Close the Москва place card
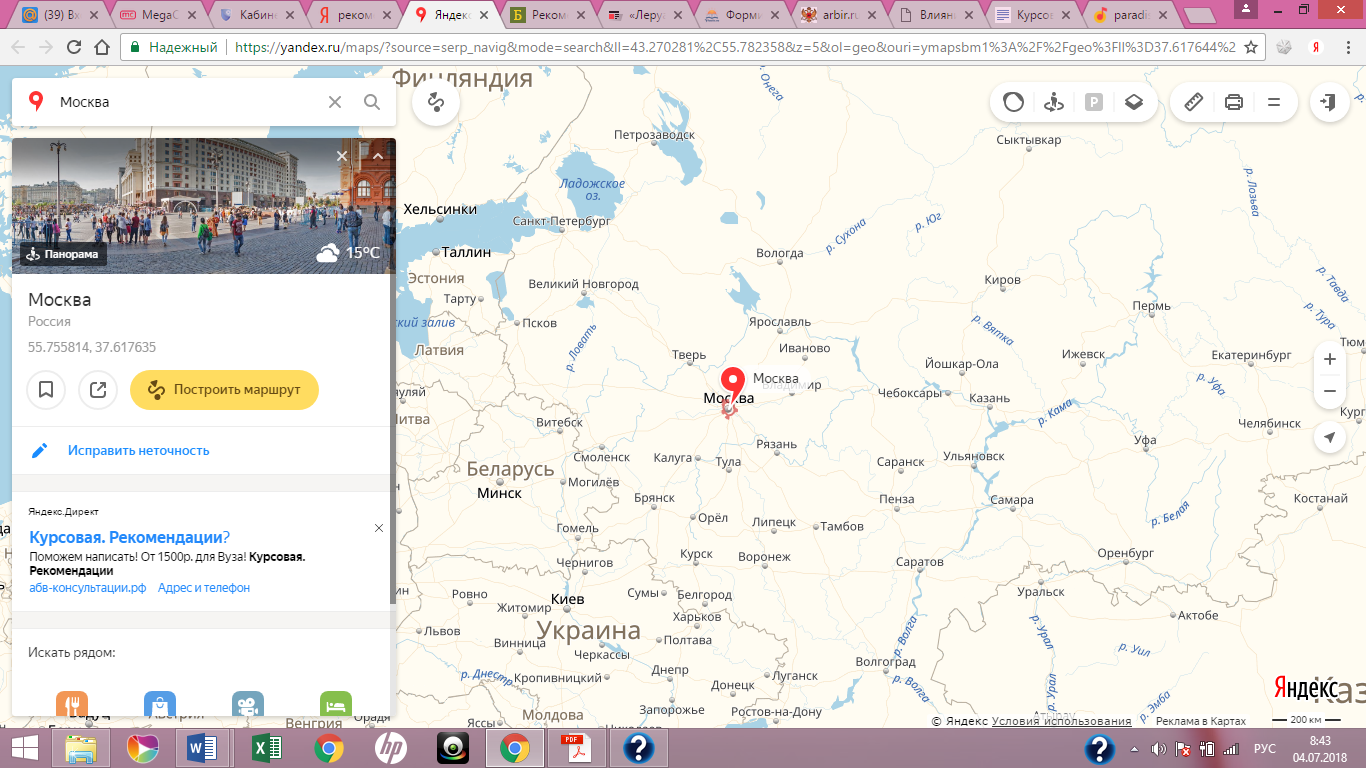Viewport: 1366px width, 768px height. (342, 156)
